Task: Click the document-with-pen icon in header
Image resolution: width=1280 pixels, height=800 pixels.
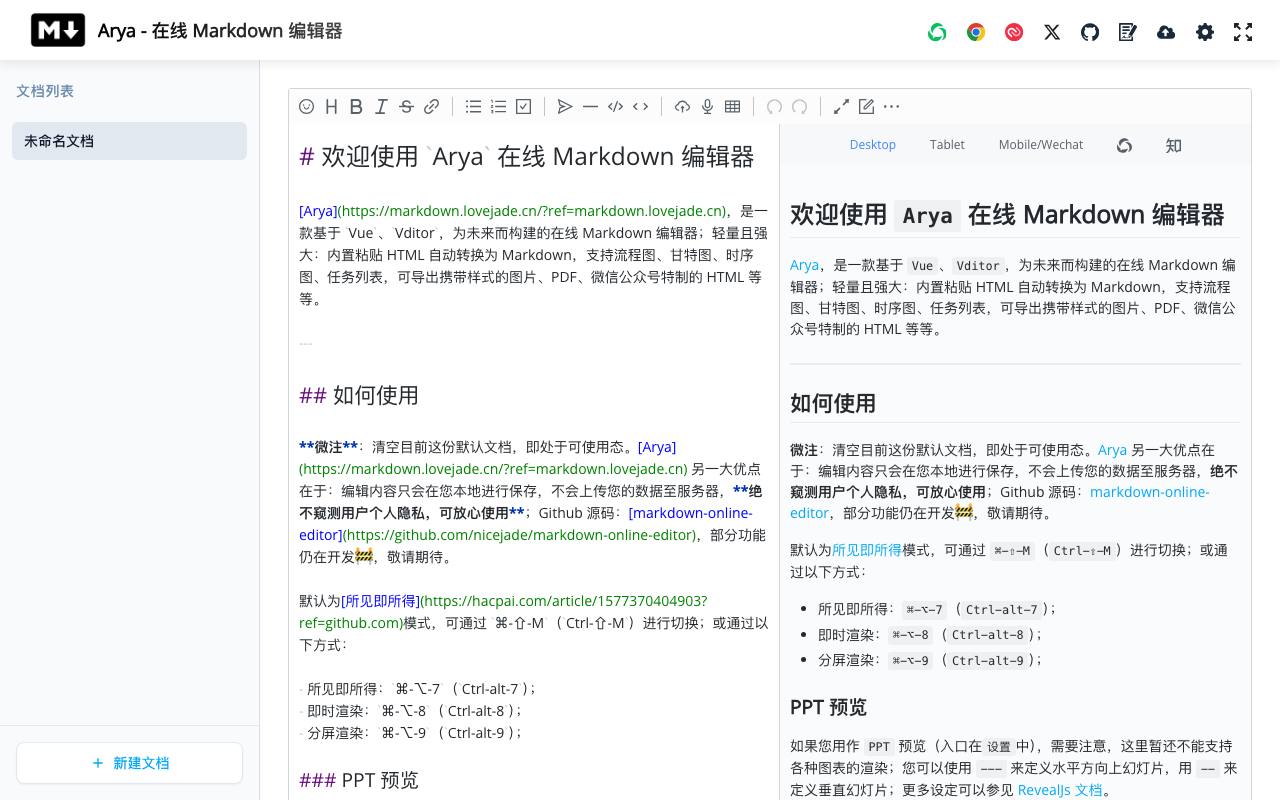Action: [x=1128, y=32]
